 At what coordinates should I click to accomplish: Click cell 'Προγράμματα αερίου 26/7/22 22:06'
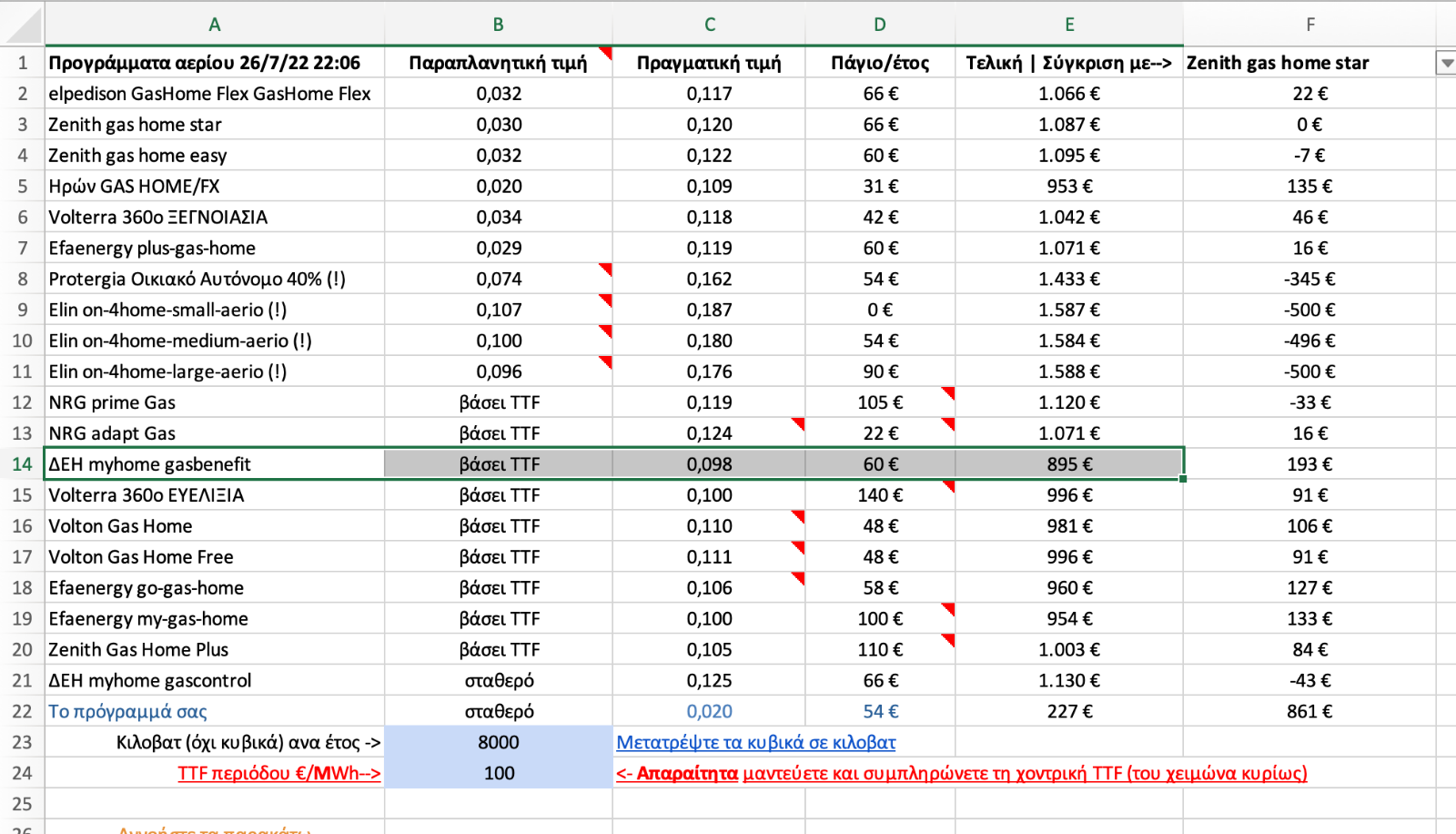pyautogui.click(x=215, y=63)
